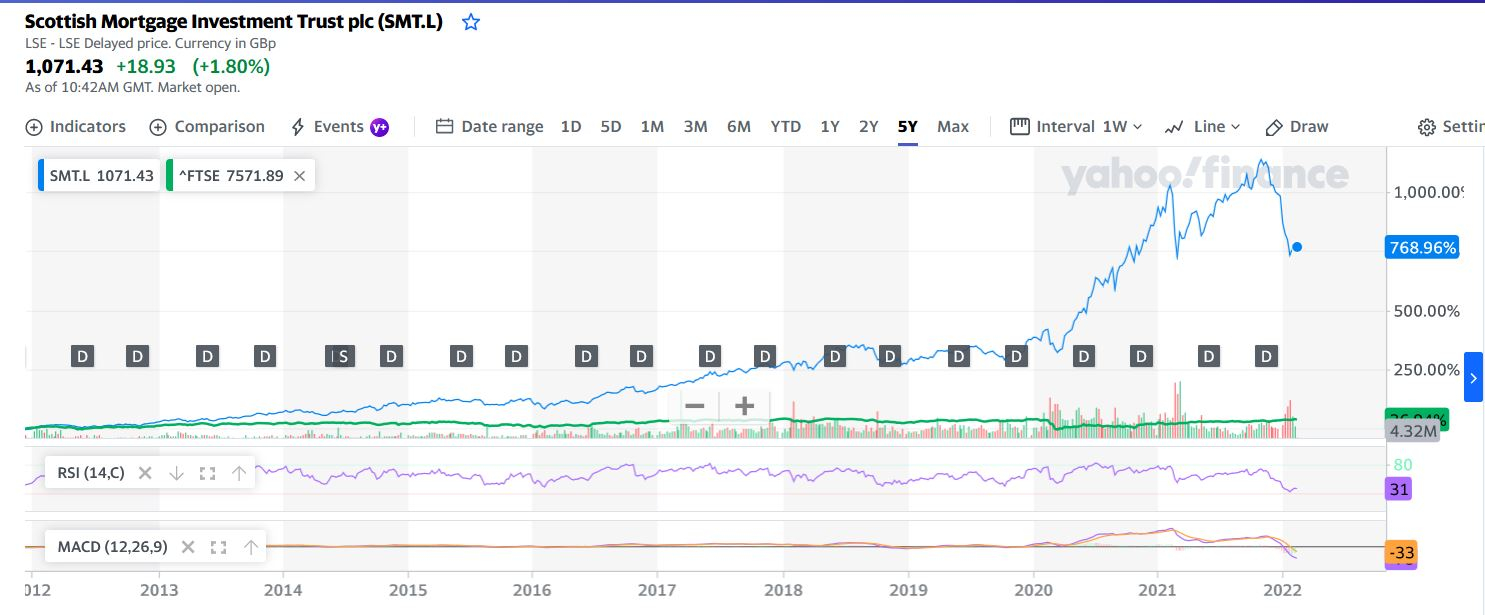Click the calendar icon beside Date range
The width and height of the screenshot is (1485, 615).
(x=444, y=127)
